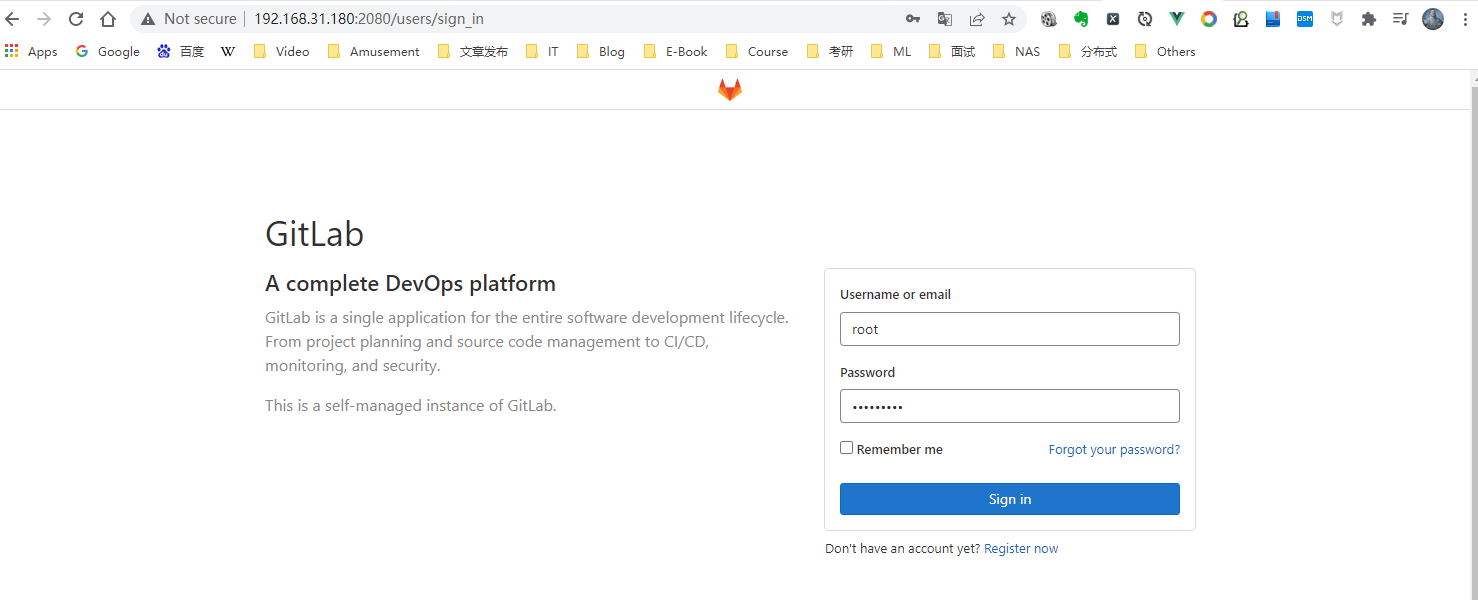1478x600 pixels.
Task: Expand the 考研 bookmark folder
Action: point(829,51)
